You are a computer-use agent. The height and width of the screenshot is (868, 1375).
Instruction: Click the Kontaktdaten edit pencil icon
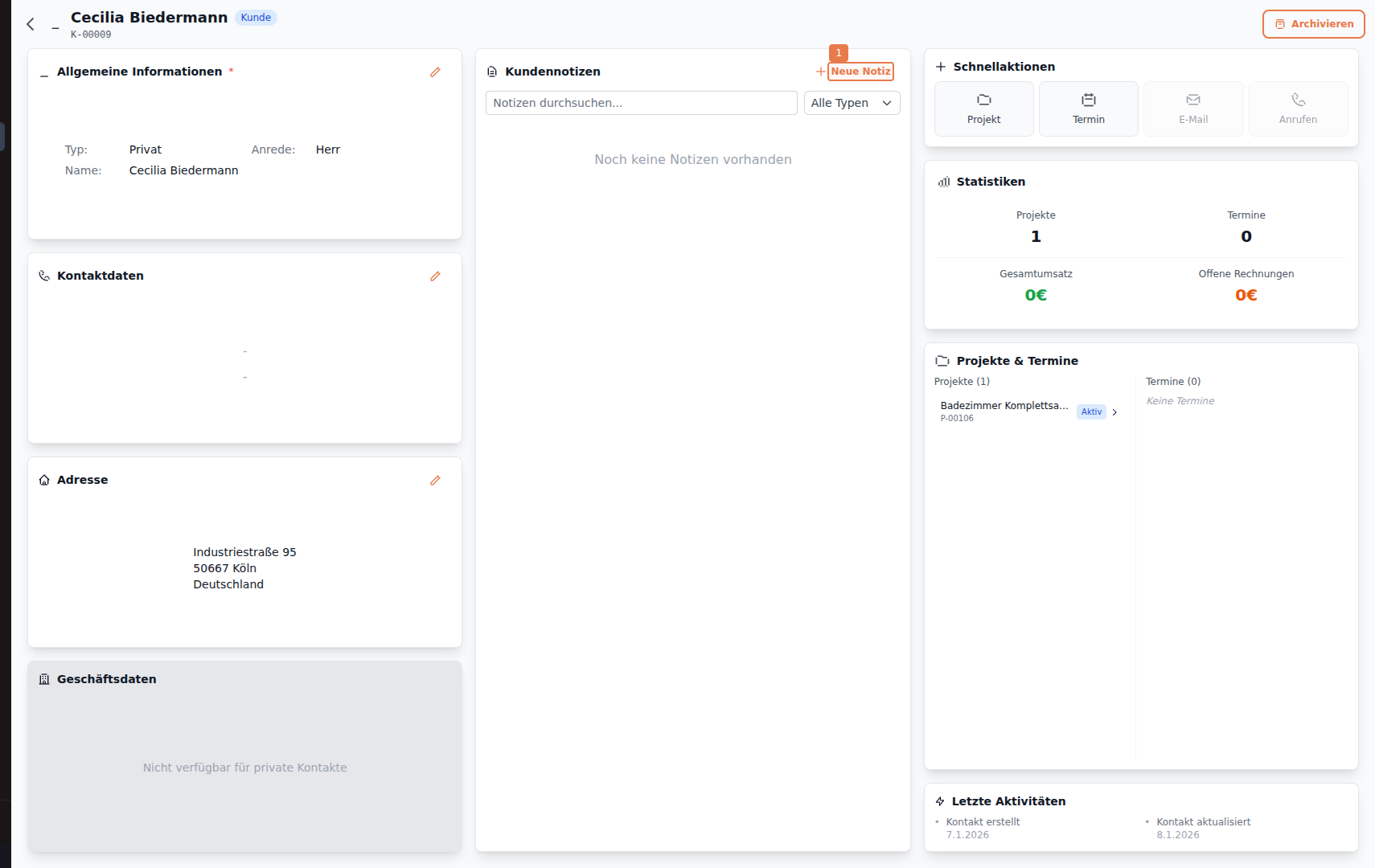pos(435,276)
